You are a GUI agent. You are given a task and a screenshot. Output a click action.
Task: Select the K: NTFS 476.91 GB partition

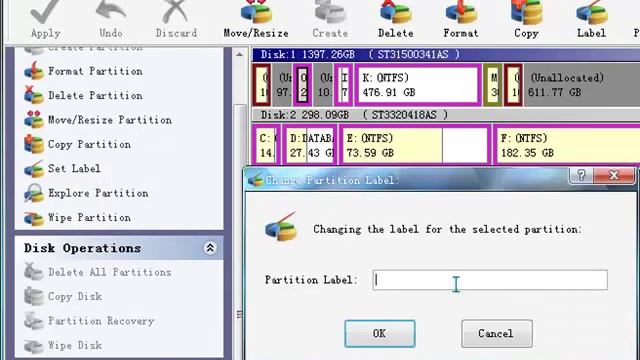[418, 85]
